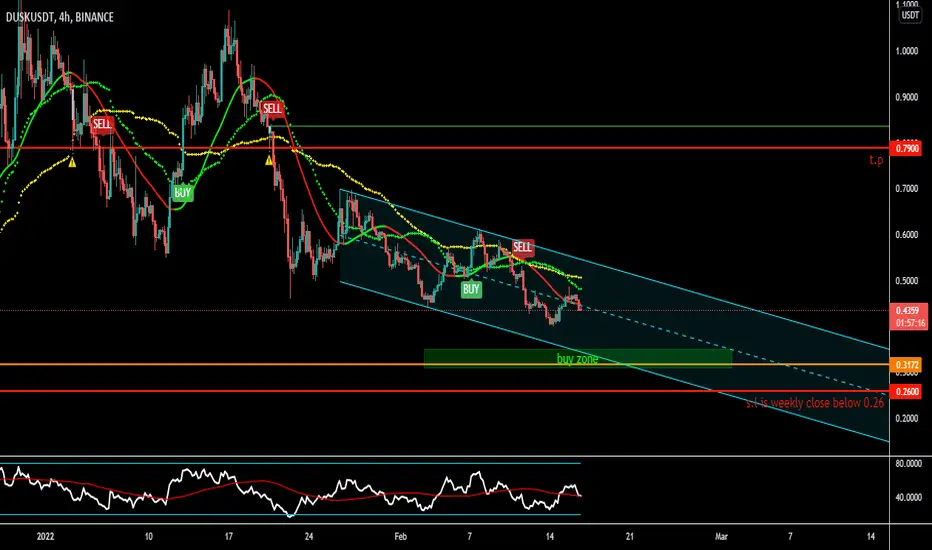Image resolution: width=932 pixels, height=550 pixels.
Task: Click the yellow warning triangle beside the 2022 sell-off
Action: pyautogui.click(x=72, y=162)
